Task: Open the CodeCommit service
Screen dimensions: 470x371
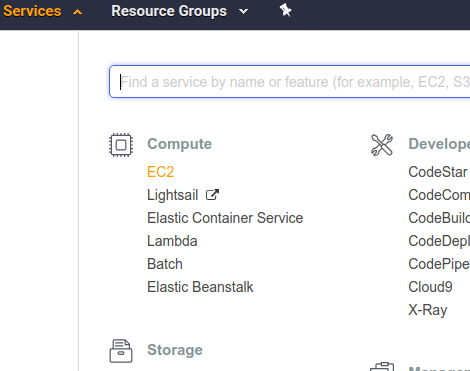Action: [439, 195]
